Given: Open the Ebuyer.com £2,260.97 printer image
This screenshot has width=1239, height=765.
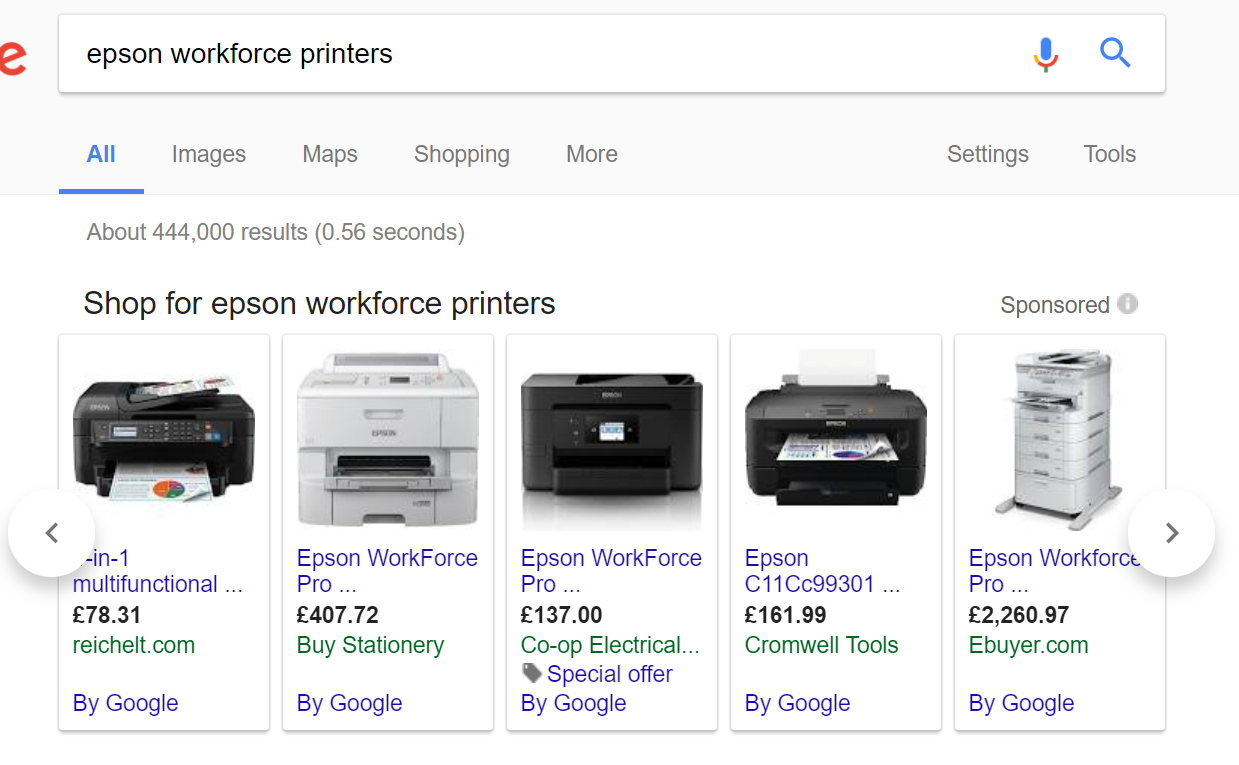Looking at the screenshot, I should [x=1060, y=438].
